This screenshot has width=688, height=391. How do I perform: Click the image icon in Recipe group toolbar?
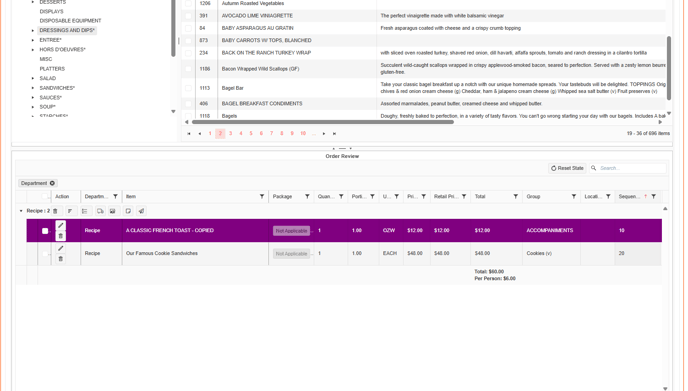coord(113,211)
